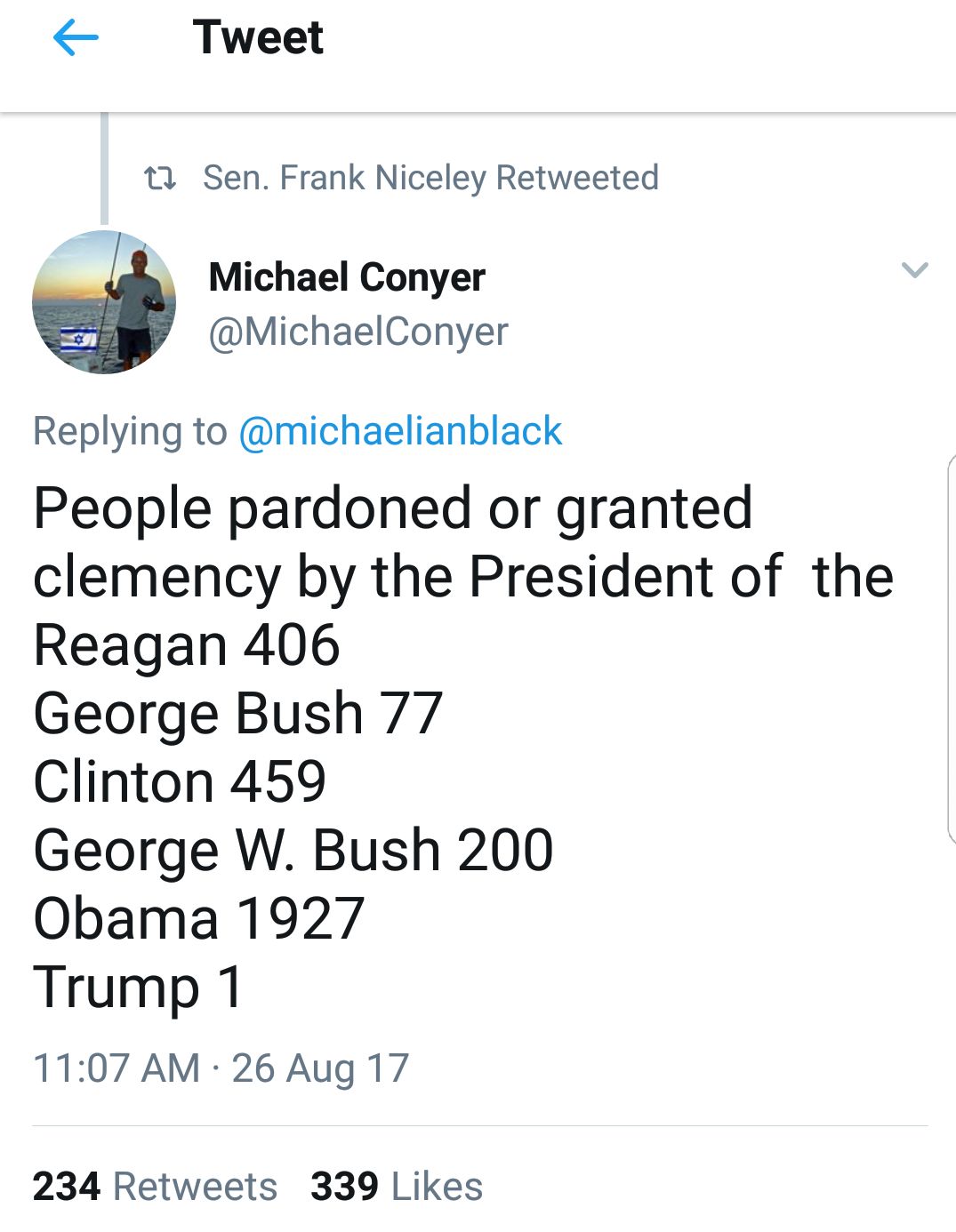View the 234 Retweets list
The width and height of the screenshot is (956, 1232).
(x=155, y=1187)
